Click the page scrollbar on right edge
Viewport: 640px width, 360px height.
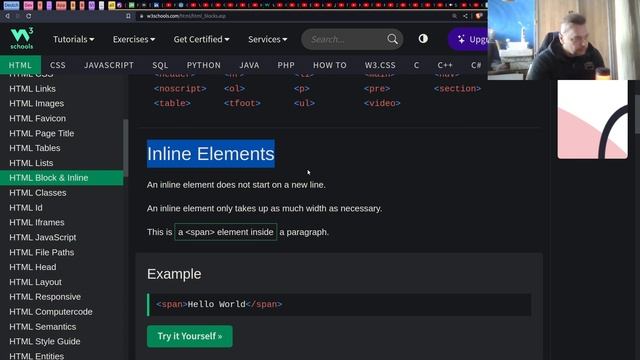(637, 114)
